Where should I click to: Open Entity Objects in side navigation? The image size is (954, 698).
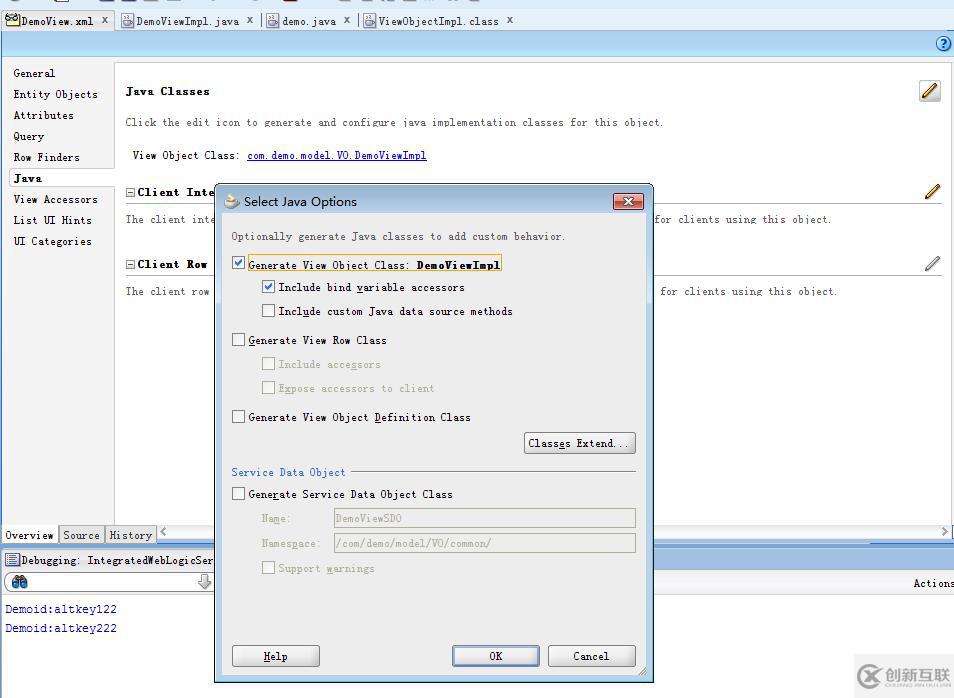55,94
